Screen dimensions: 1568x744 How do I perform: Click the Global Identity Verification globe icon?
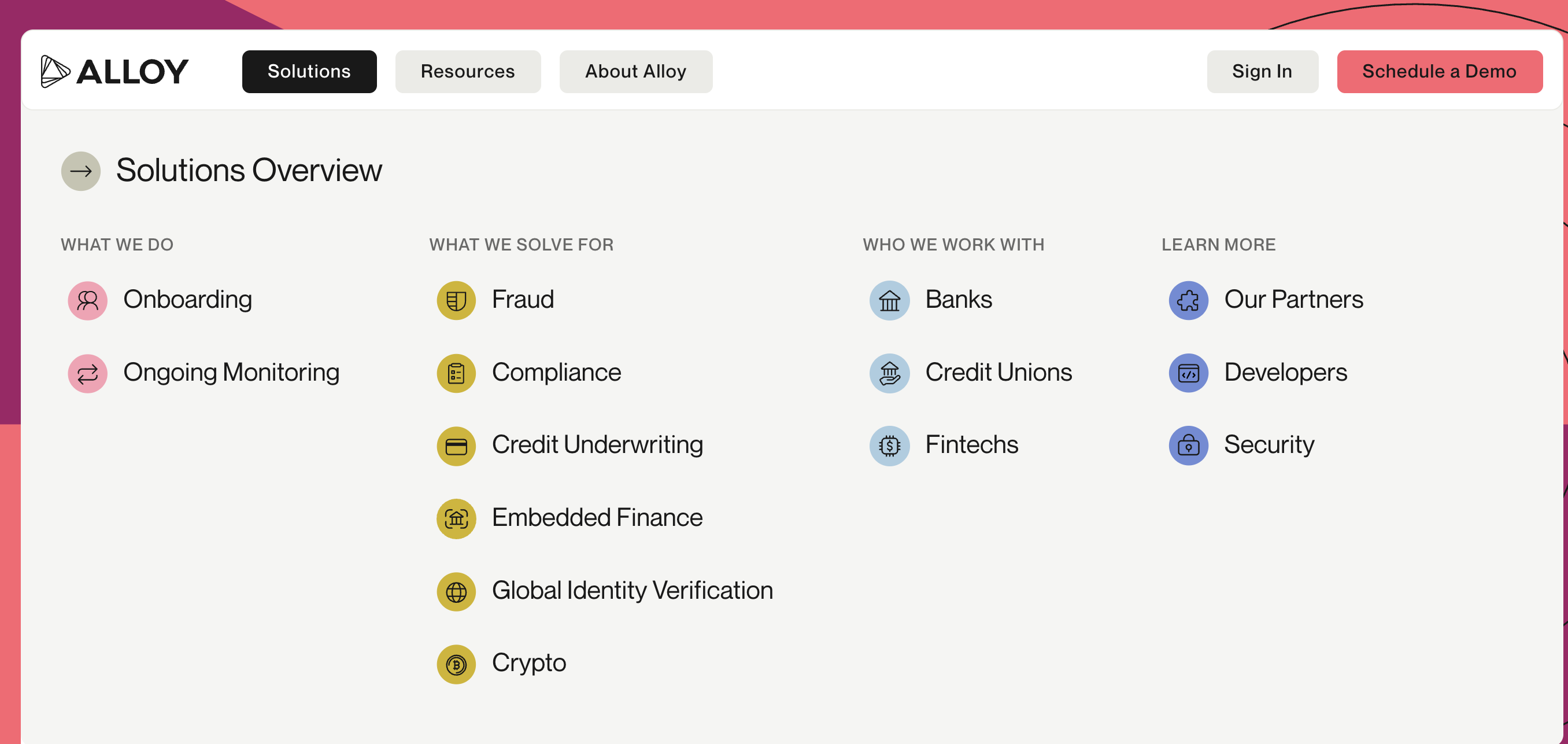tap(456, 591)
